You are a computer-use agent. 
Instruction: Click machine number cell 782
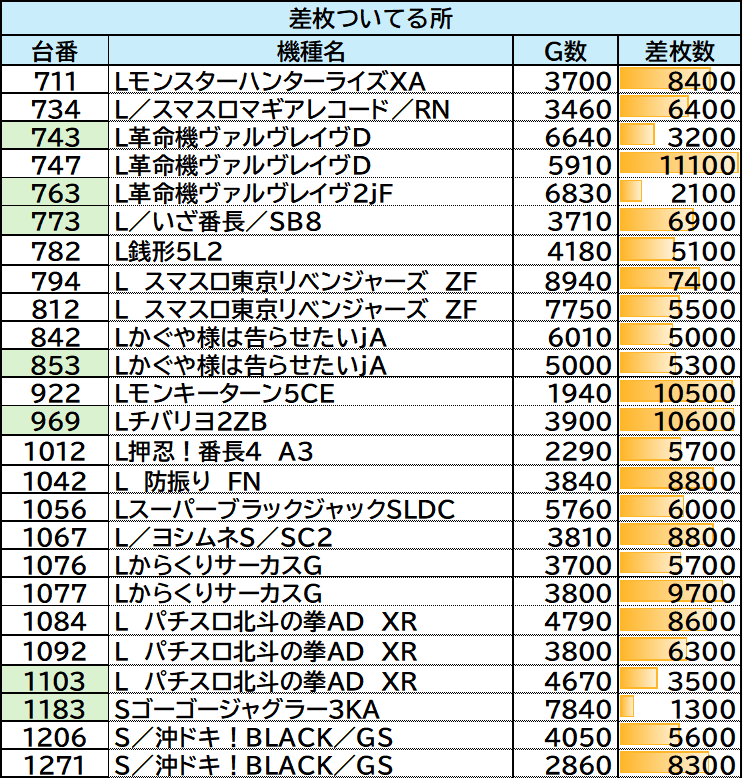click(x=55, y=250)
